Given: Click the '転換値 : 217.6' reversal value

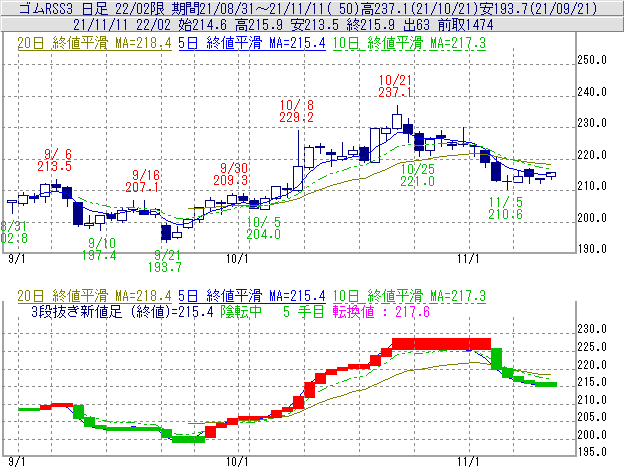Looking at the screenshot, I should (381, 311).
